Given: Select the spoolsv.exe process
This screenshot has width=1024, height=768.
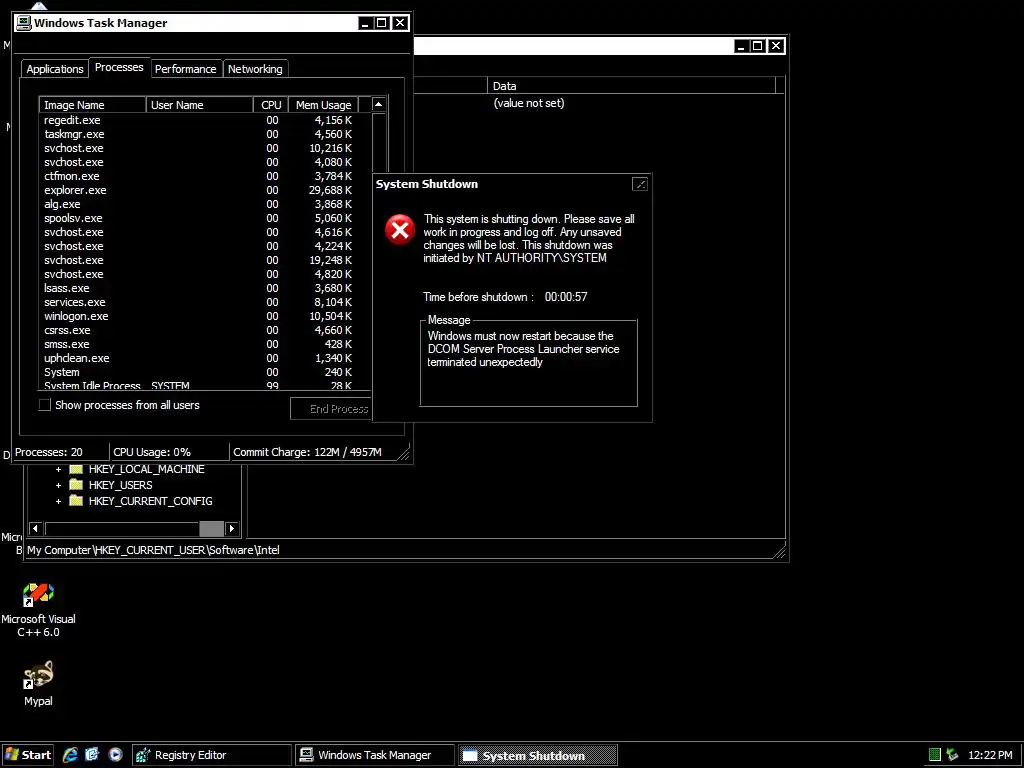Looking at the screenshot, I should (x=204, y=218).
